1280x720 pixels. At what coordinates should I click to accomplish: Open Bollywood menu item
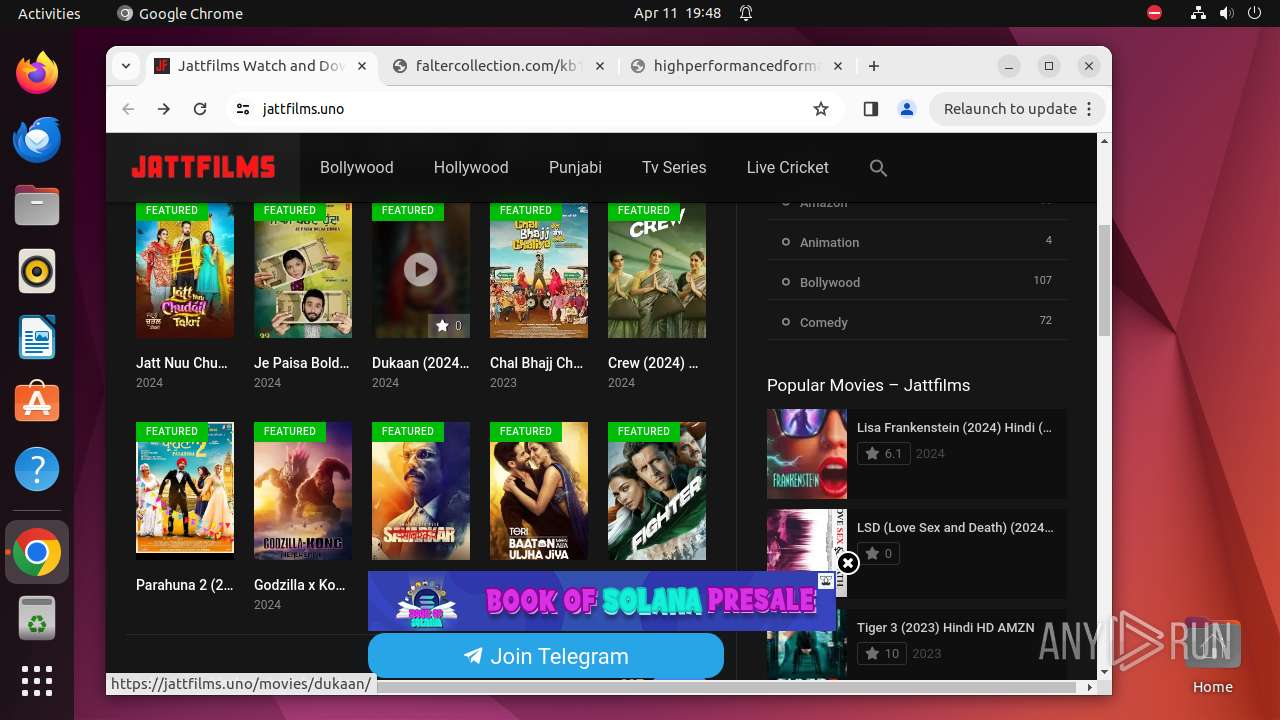coord(357,168)
